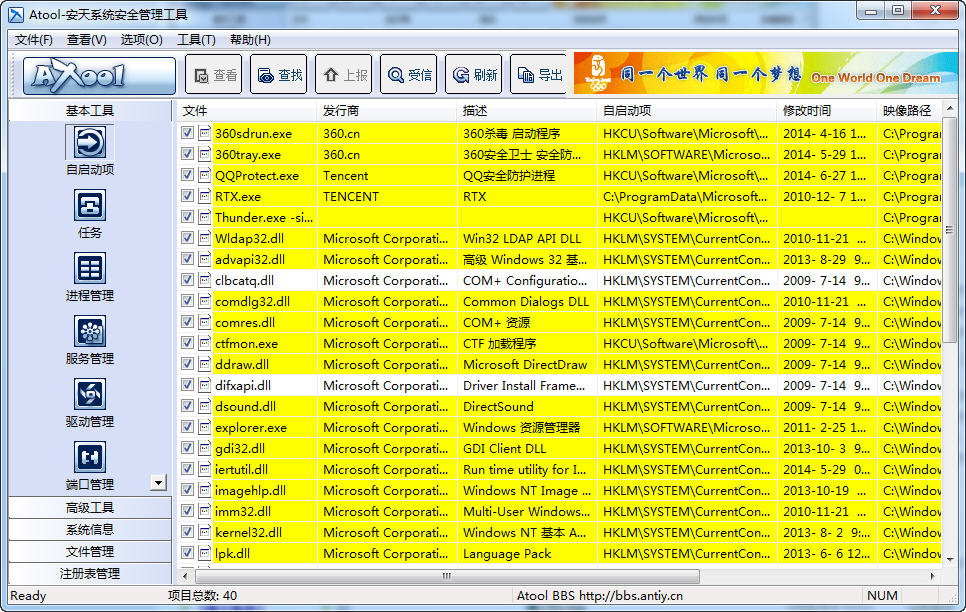Click file icon of clbcatq.dll row
The width and height of the screenshot is (966, 612).
tap(205, 280)
